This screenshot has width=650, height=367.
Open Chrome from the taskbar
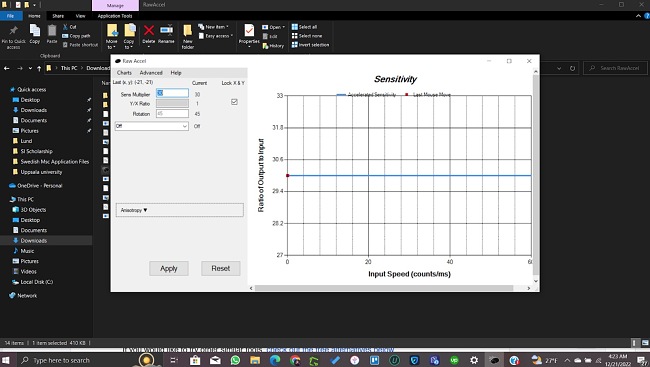(x=295, y=360)
